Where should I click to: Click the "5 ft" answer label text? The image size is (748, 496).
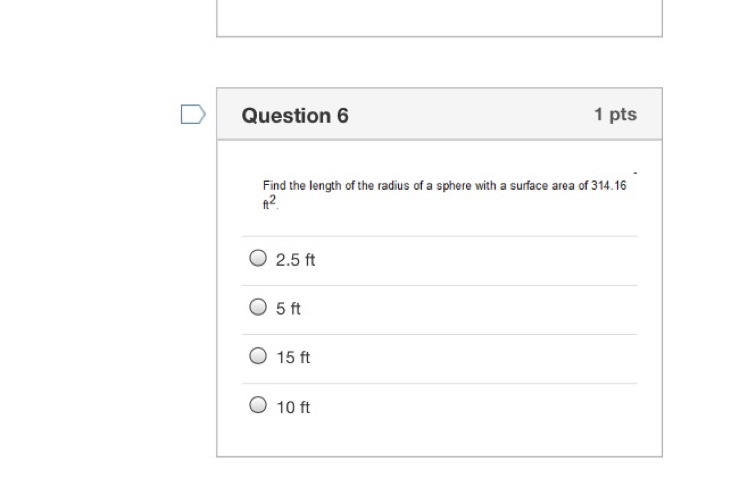(x=288, y=309)
